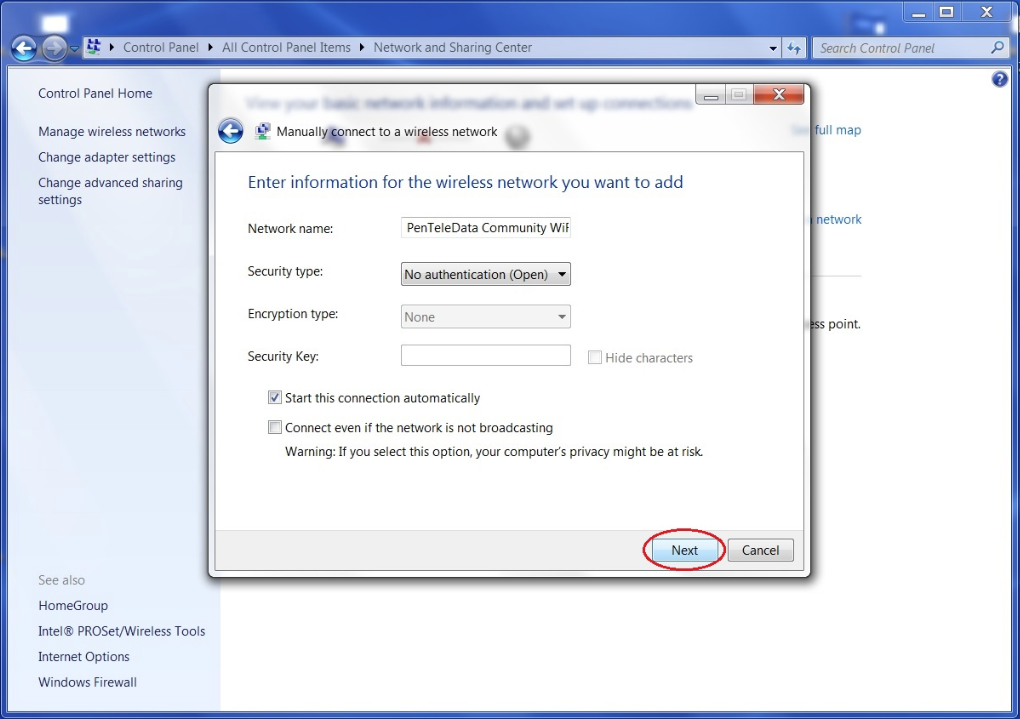Close the wizard dialog with red X
Viewport: 1020px width, 719px height.
pos(779,94)
